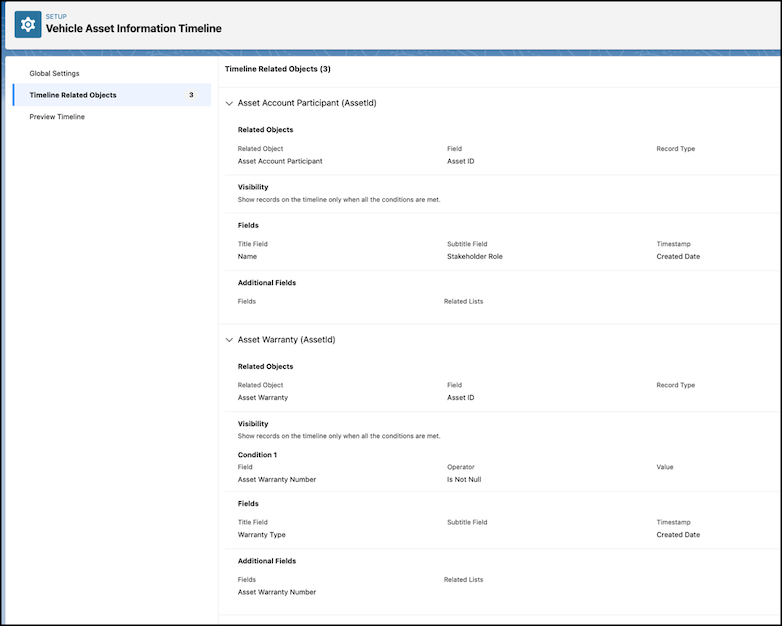Click Additional Fields heading under Asset Account Participant

tap(267, 283)
